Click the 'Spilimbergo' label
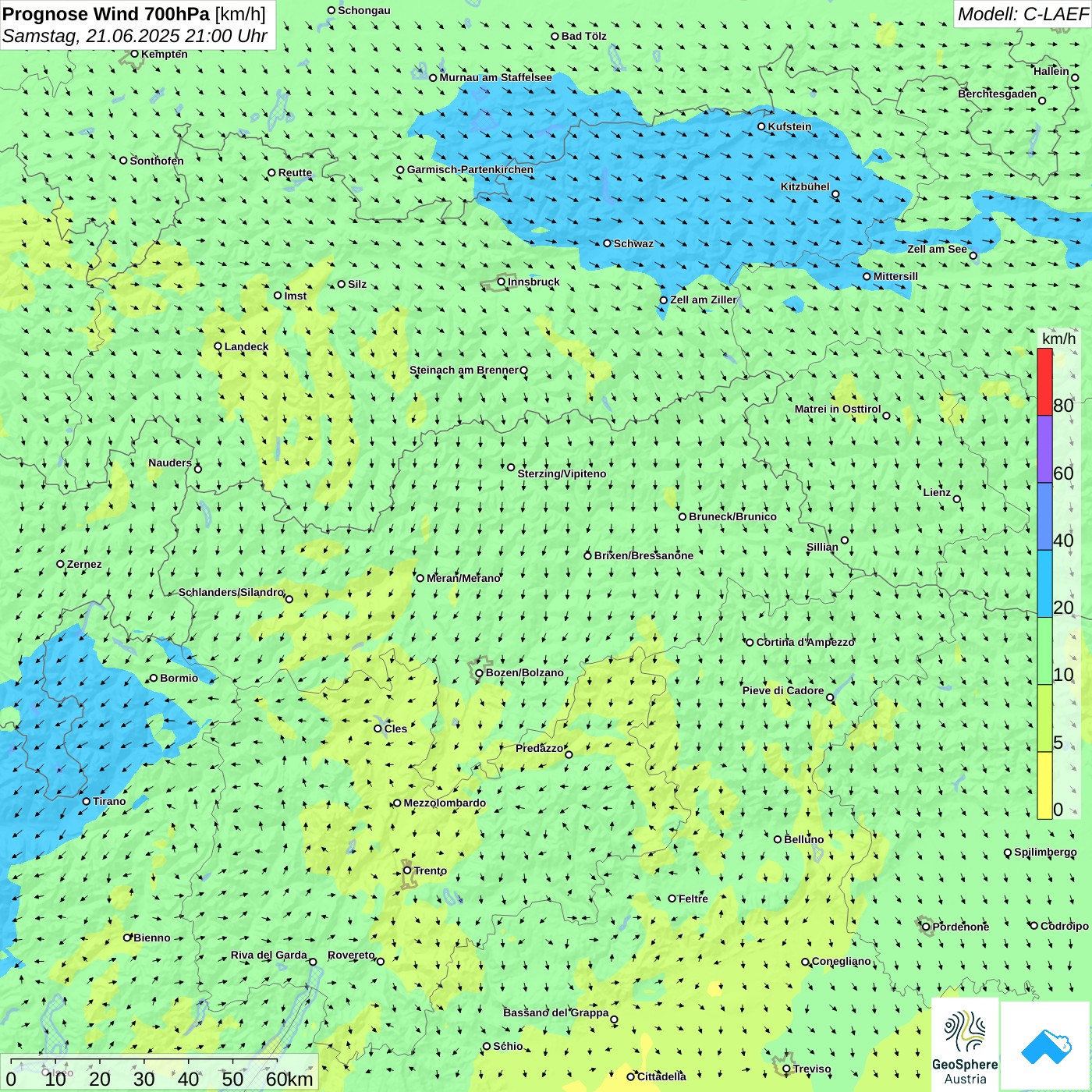Screen dimensions: 1092x1092 point(1046,852)
